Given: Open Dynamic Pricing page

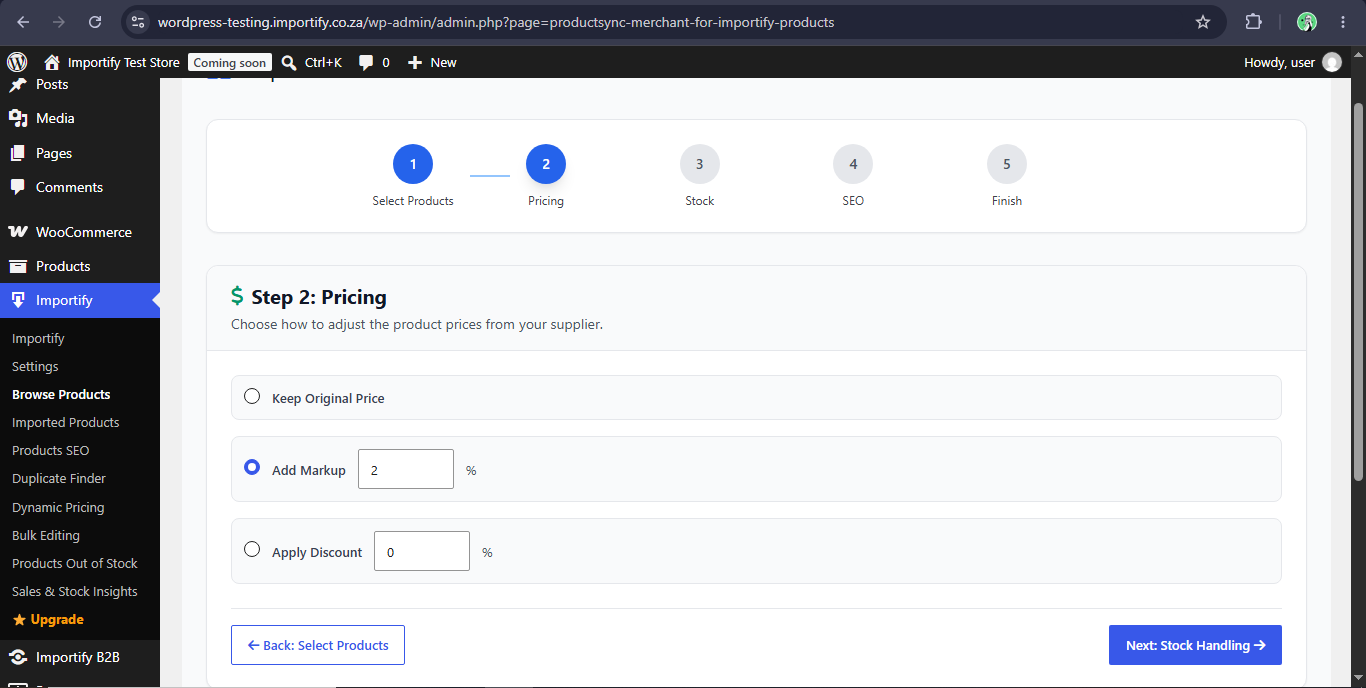Looking at the screenshot, I should click(x=58, y=507).
